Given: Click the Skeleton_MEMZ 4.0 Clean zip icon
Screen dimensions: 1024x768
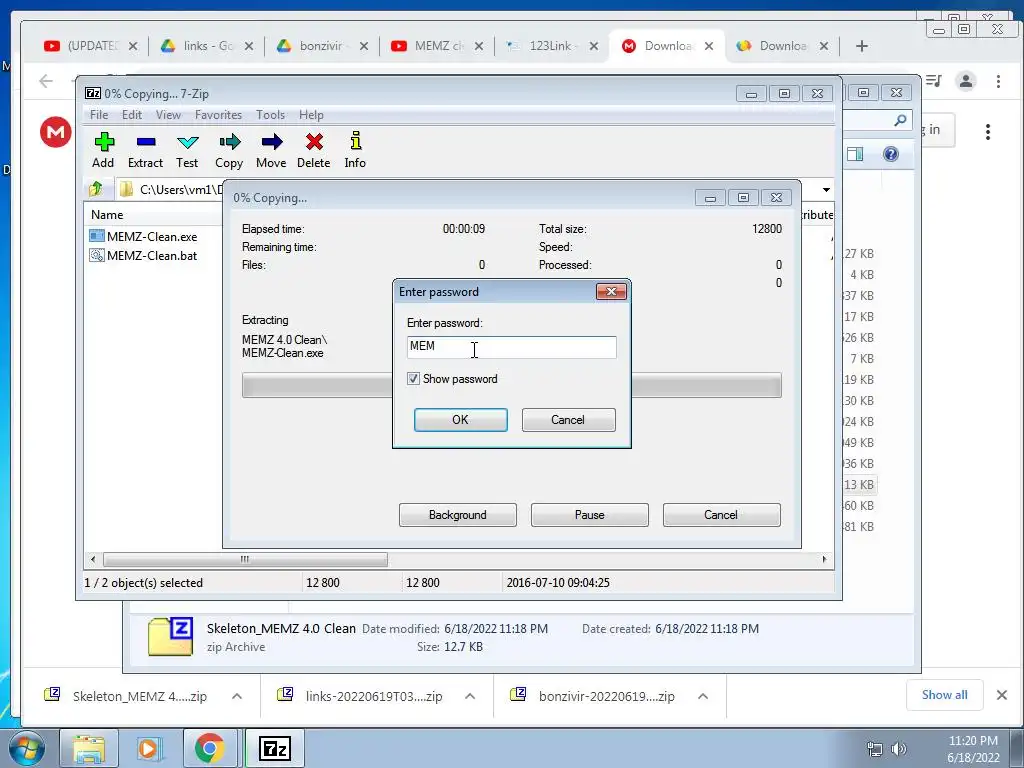Looking at the screenshot, I should [170, 636].
